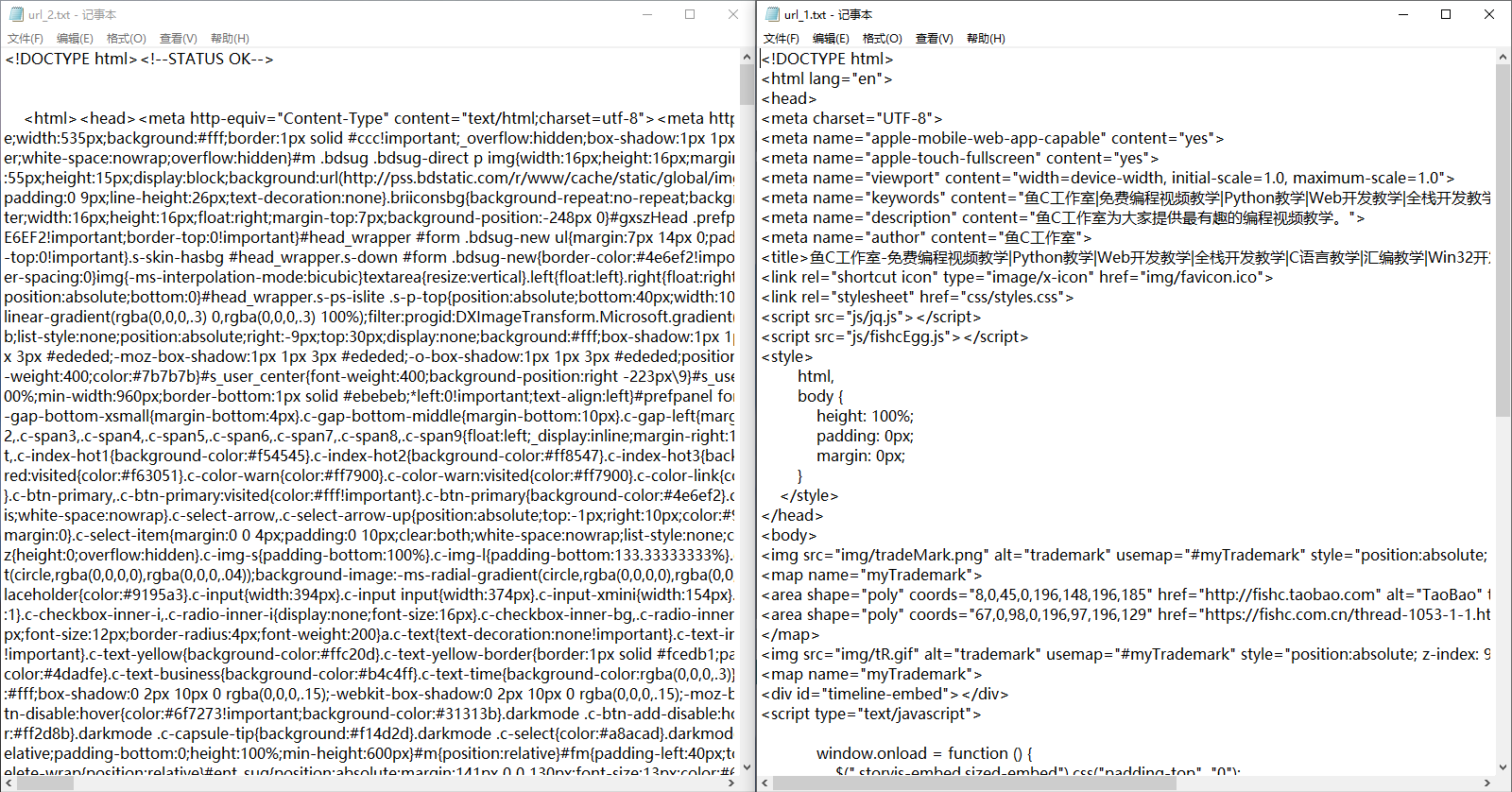Click the stylesheet css/styles.css line
The width and height of the screenshot is (1512, 792).
pyautogui.click(x=918, y=297)
